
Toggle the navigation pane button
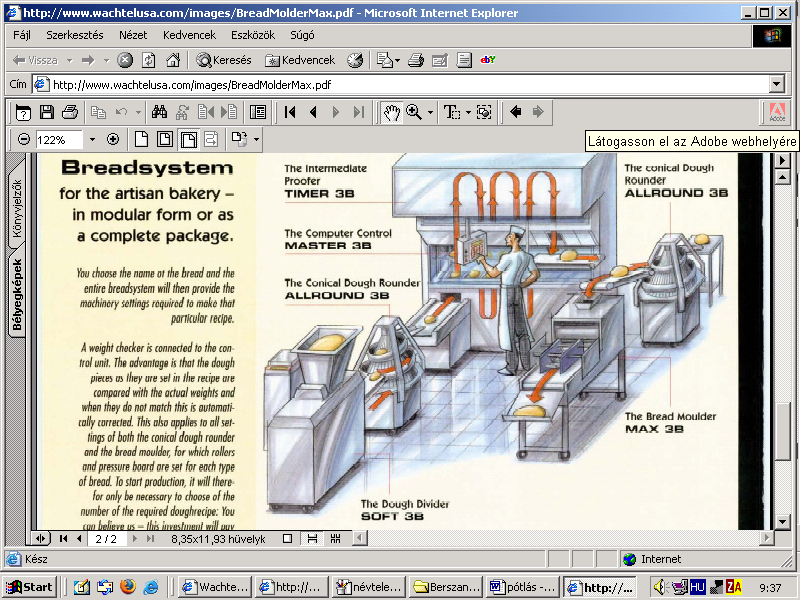tap(258, 112)
